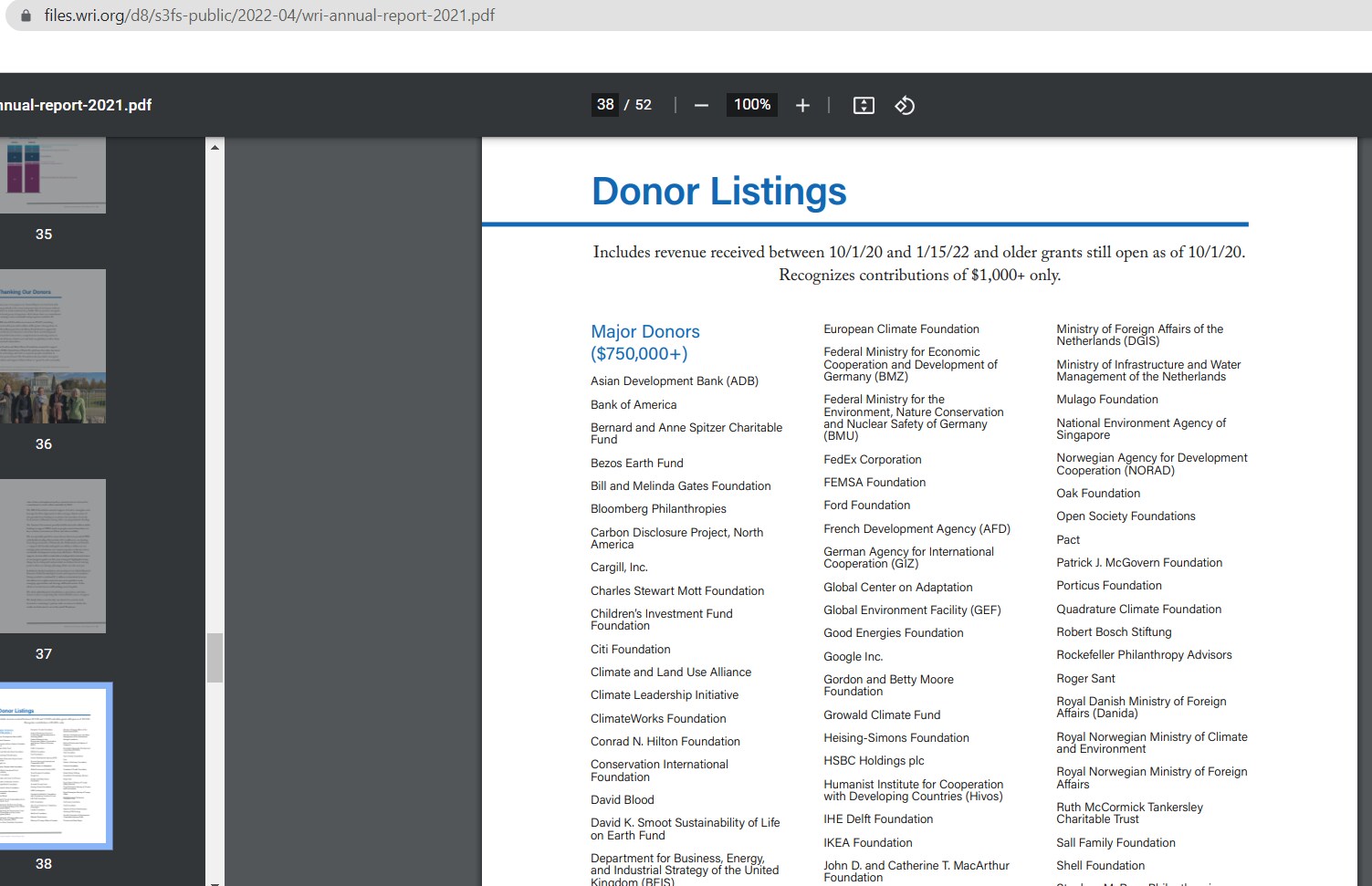Click the fit to page icon
The width and height of the screenshot is (1372, 886).
click(x=864, y=106)
